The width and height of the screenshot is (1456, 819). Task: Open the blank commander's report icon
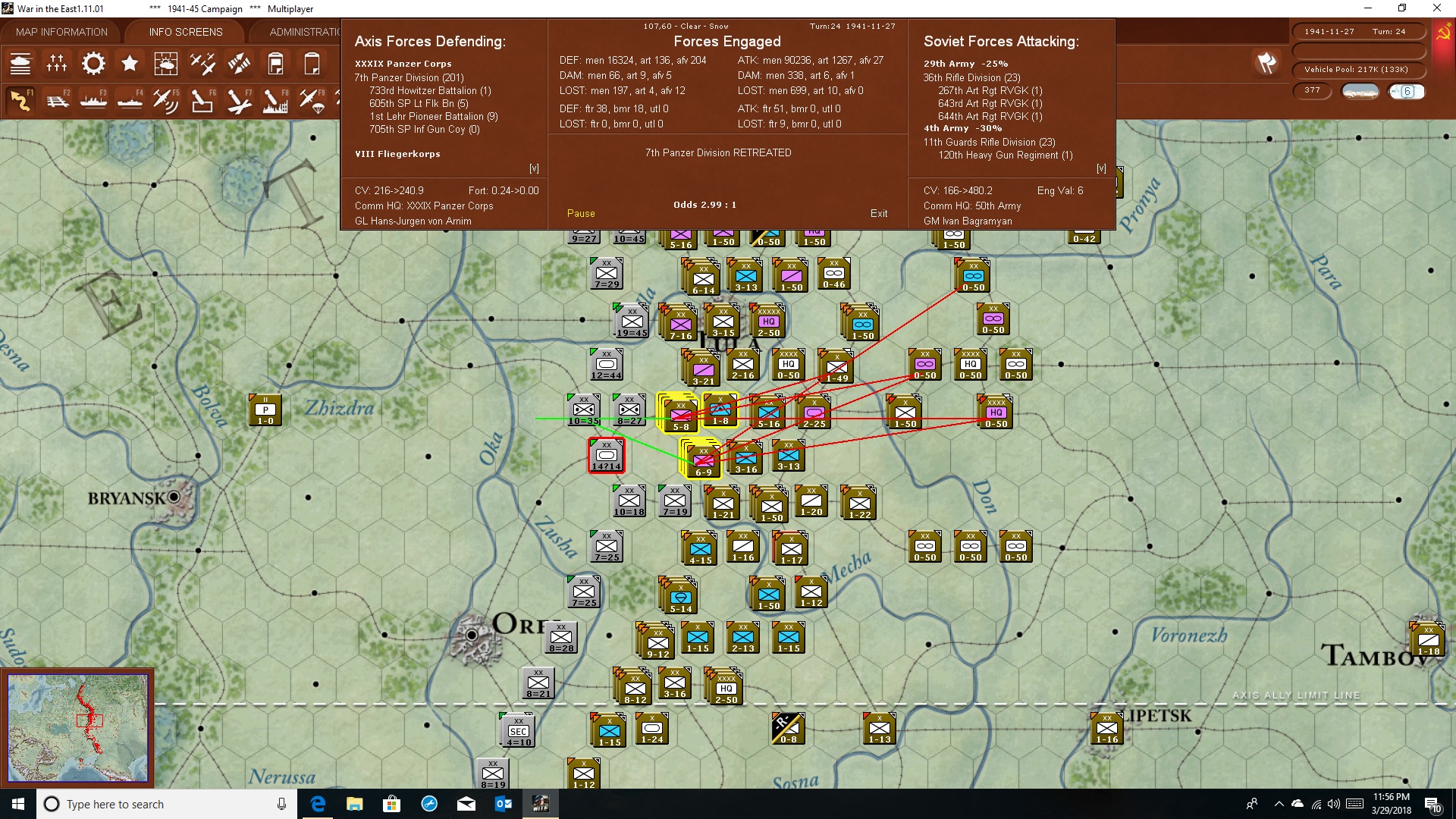click(x=312, y=64)
